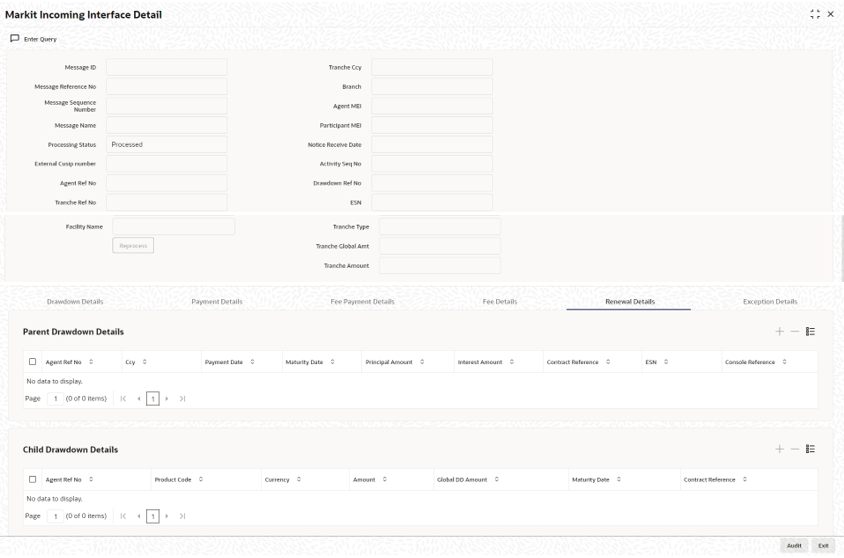Focus the Message Sequence Number field
The width and height of the screenshot is (844, 558).
click(166, 106)
